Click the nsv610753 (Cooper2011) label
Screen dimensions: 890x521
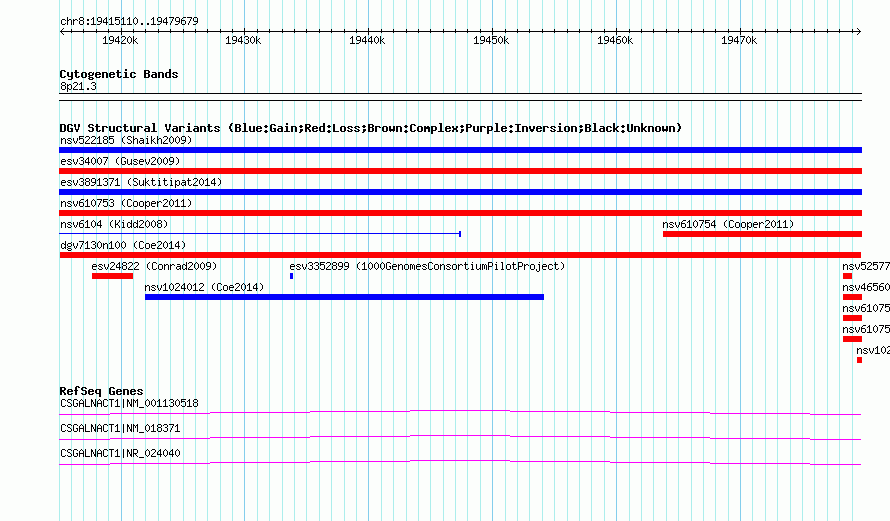[126, 203]
